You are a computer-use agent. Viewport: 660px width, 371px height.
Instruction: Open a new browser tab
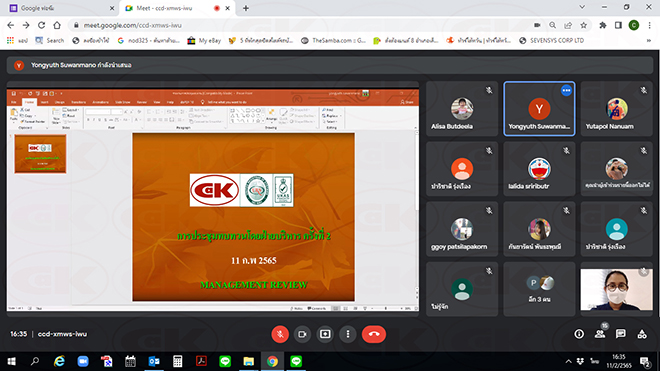point(246,8)
